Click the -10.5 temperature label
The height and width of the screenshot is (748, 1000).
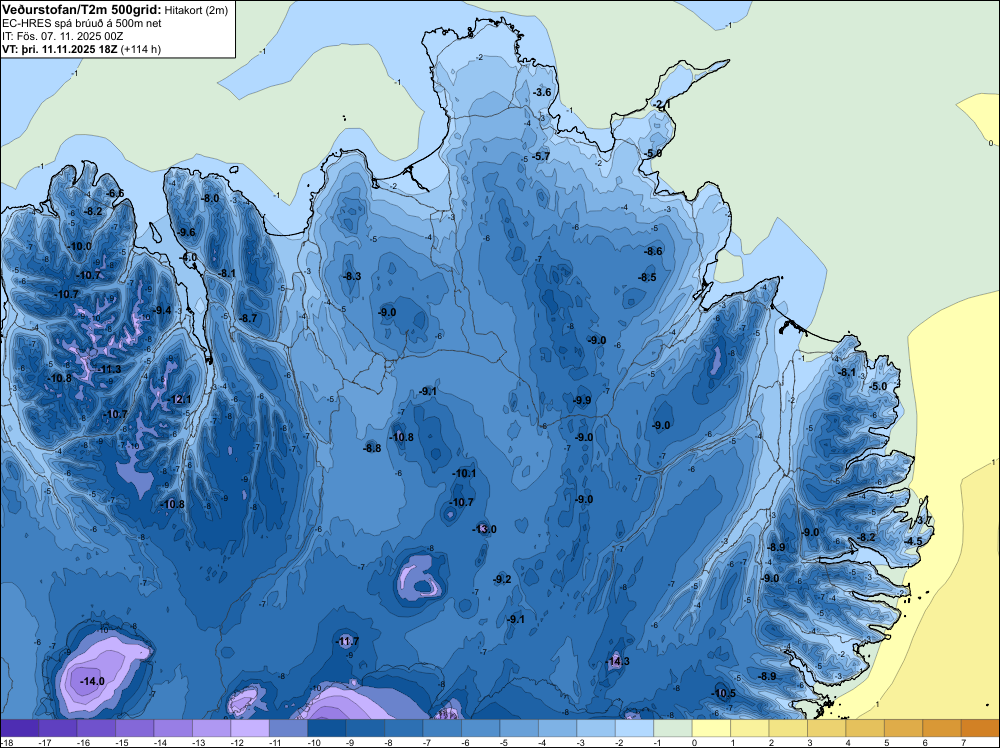[723, 693]
